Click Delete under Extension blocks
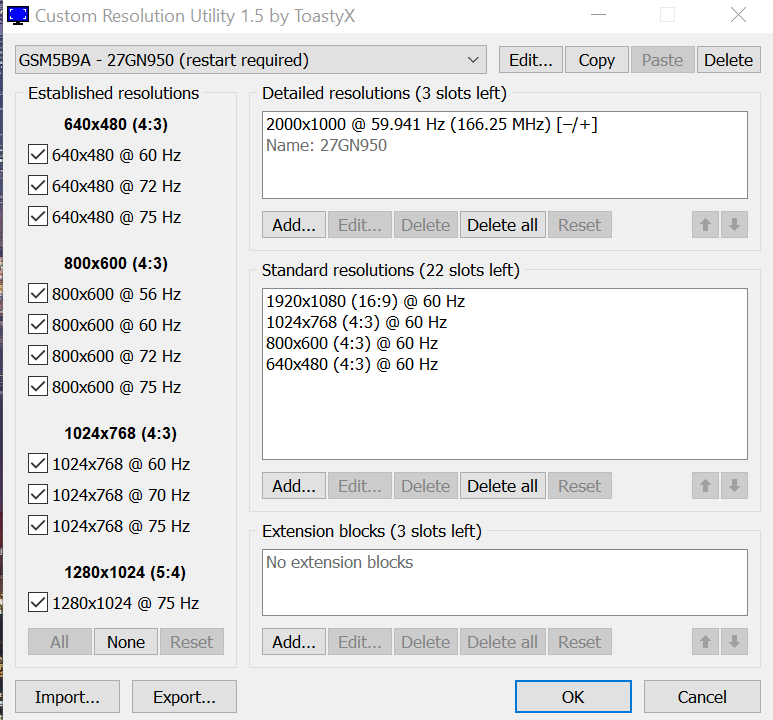Viewport: 773px width, 720px height. (425, 642)
